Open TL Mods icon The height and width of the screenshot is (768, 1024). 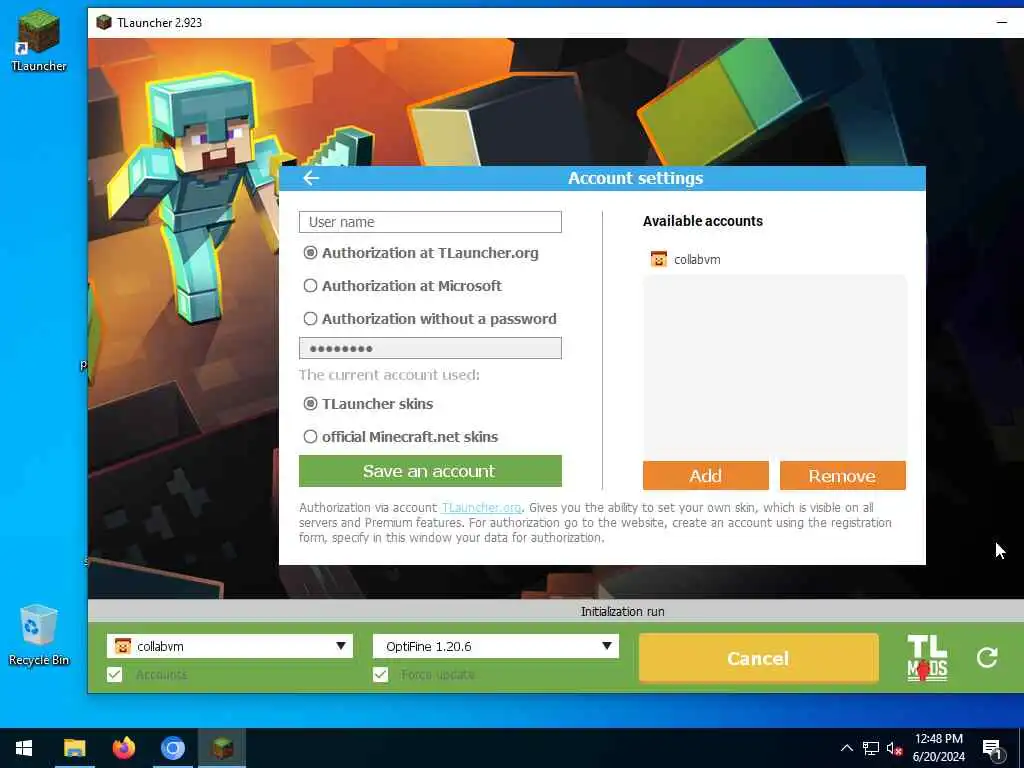pyautogui.click(x=927, y=658)
